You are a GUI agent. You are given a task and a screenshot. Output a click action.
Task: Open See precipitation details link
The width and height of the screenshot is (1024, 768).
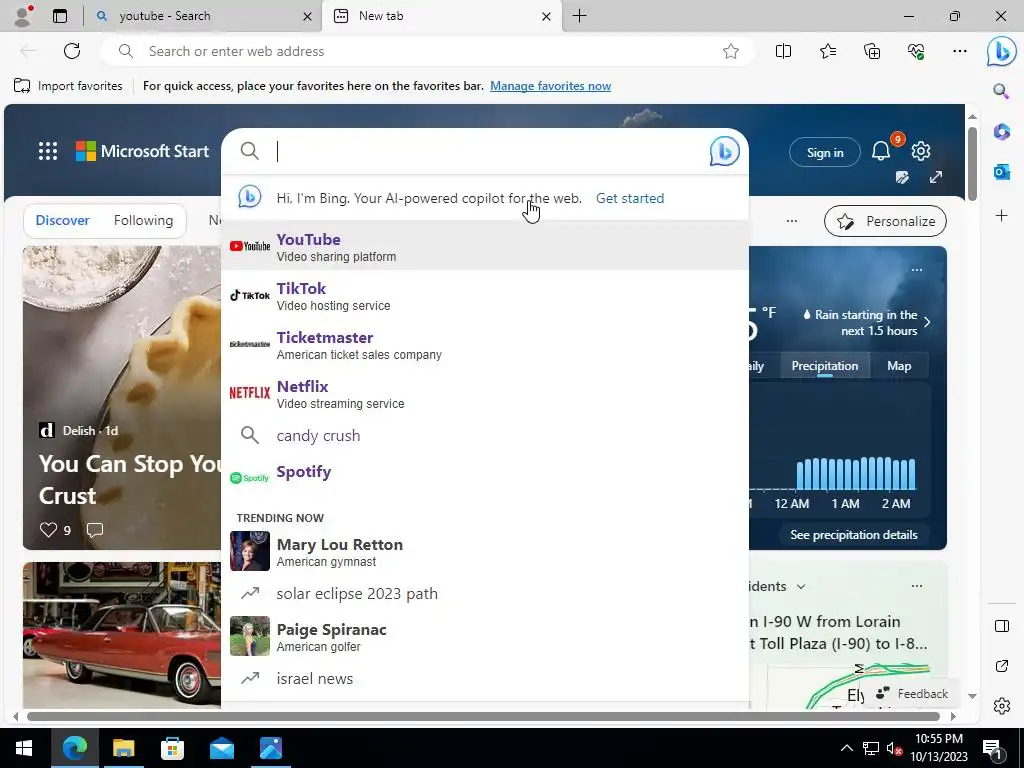point(854,535)
